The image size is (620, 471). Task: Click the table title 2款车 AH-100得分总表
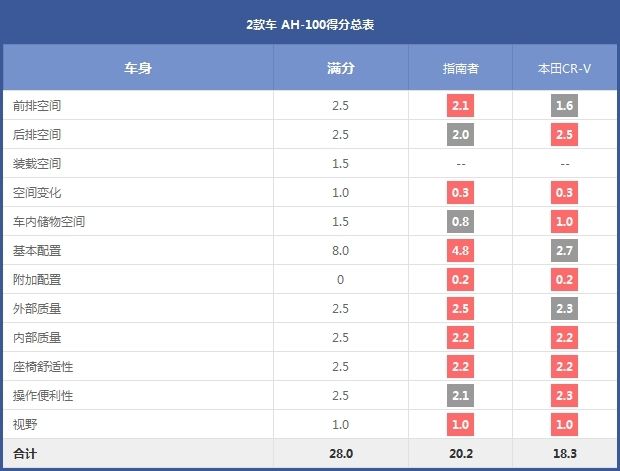[310, 25]
